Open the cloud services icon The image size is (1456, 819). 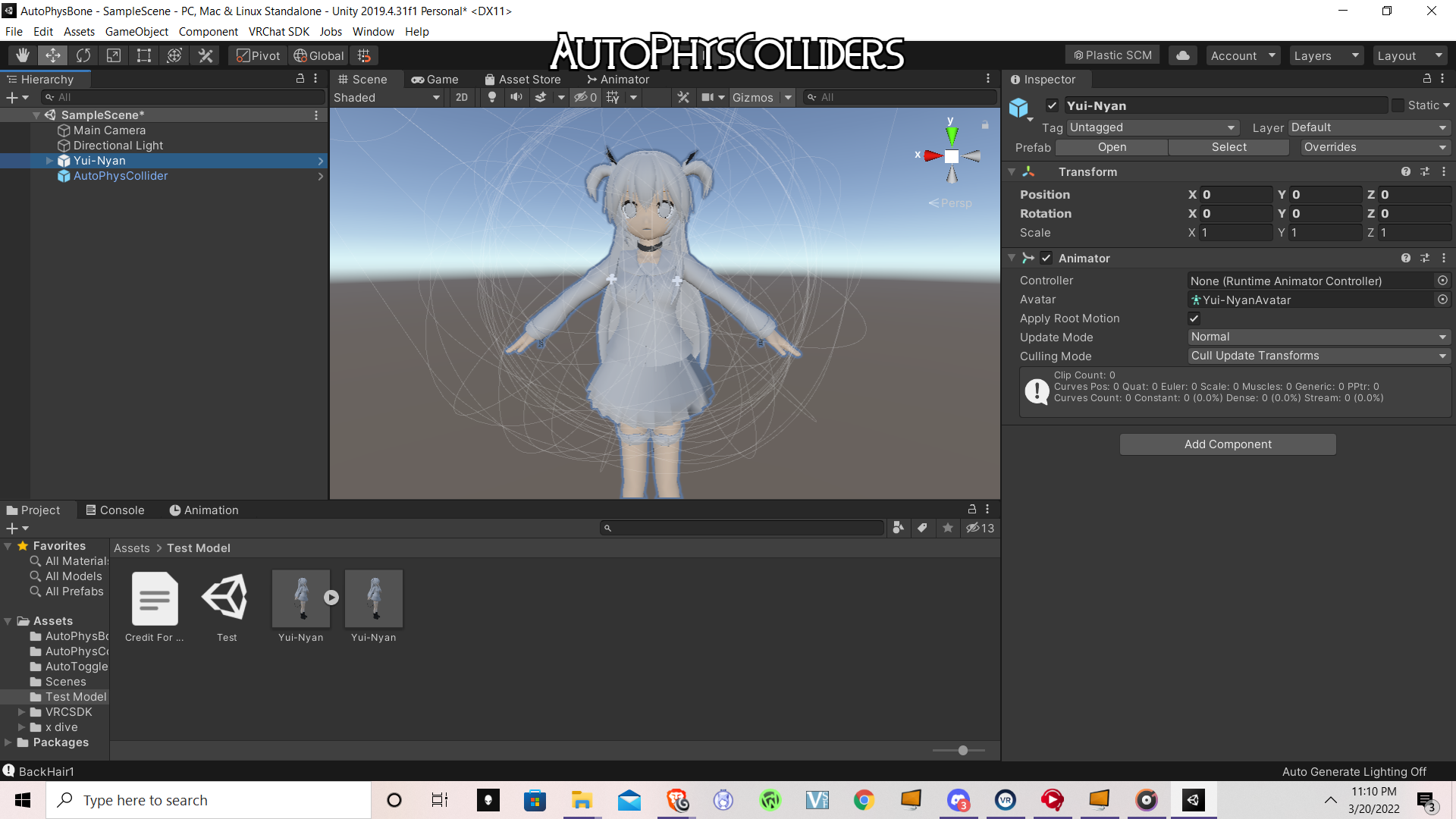[x=1183, y=55]
